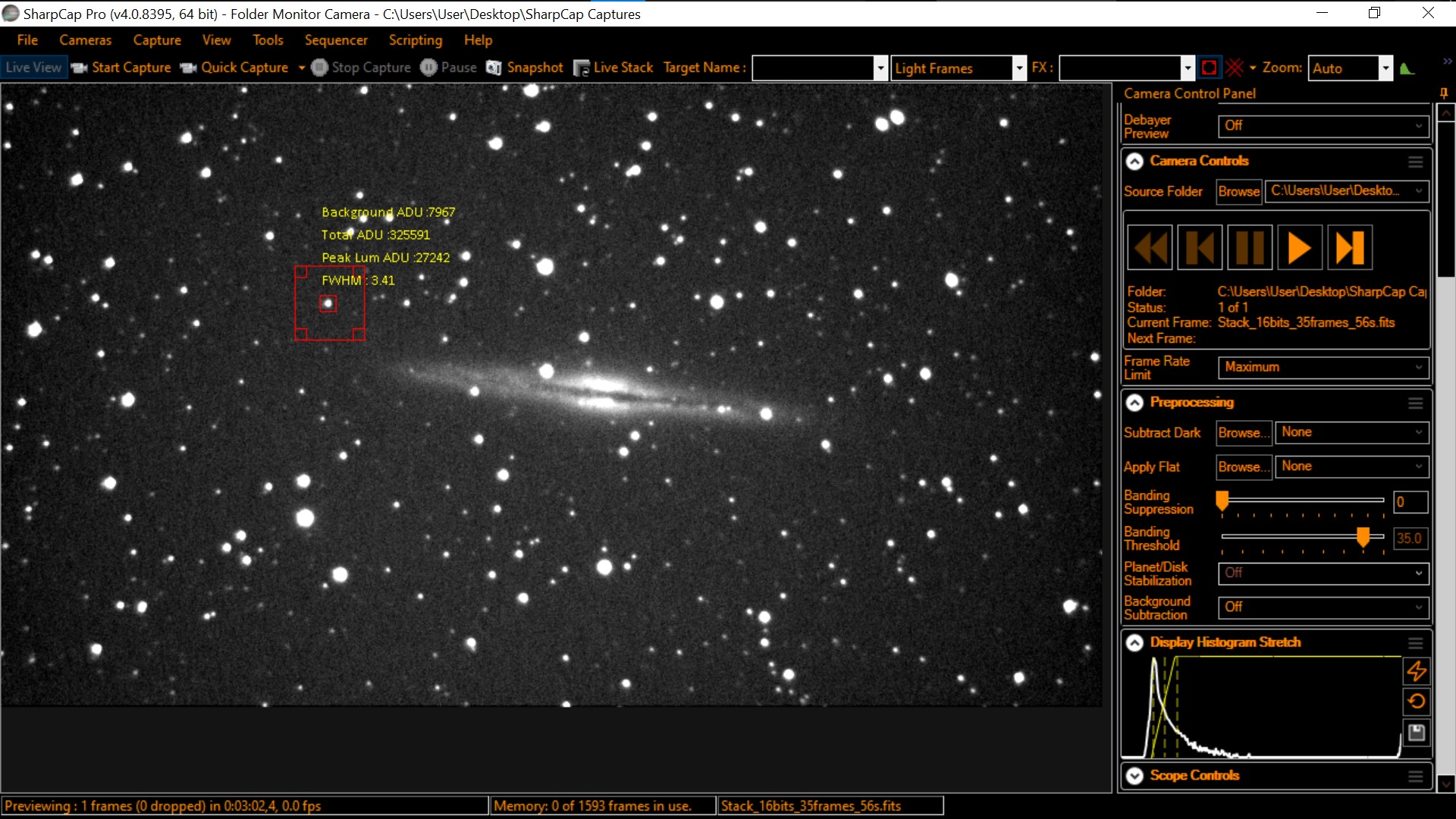The height and width of the screenshot is (819, 1456).
Task: Click Browse for Apply Flat
Action: tap(1244, 466)
